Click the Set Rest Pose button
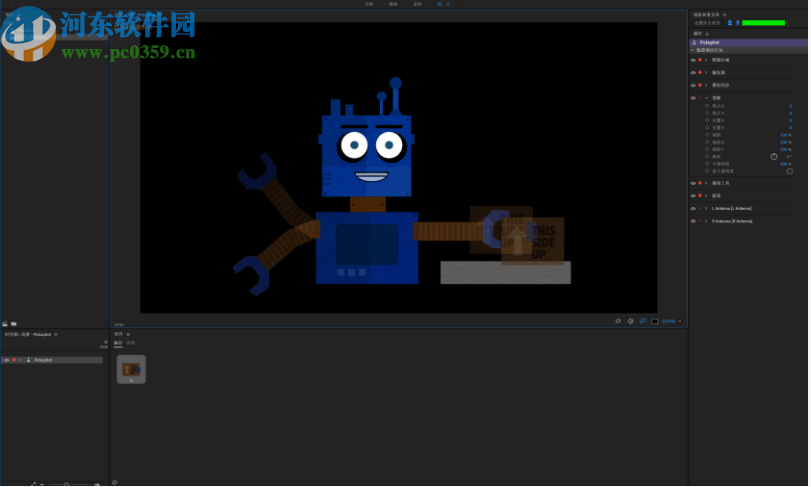The width and height of the screenshot is (811, 487). point(707,23)
